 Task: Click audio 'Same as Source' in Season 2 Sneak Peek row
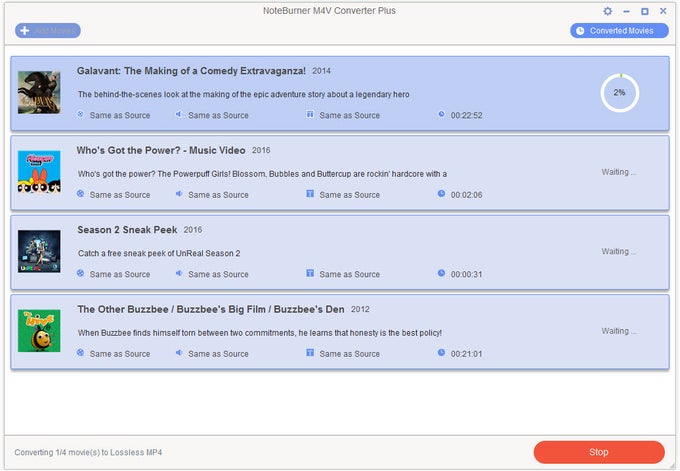(x=218, y=274)
